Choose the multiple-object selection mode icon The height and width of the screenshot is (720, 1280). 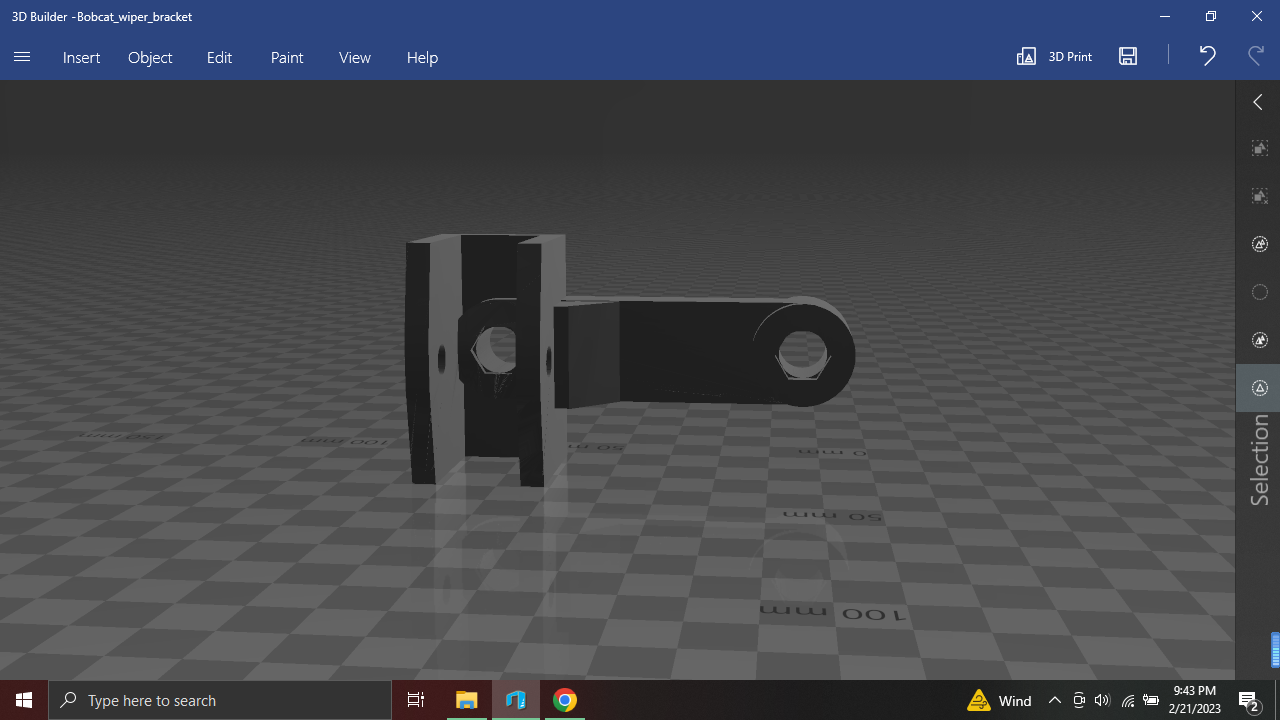click(1259, 340)
